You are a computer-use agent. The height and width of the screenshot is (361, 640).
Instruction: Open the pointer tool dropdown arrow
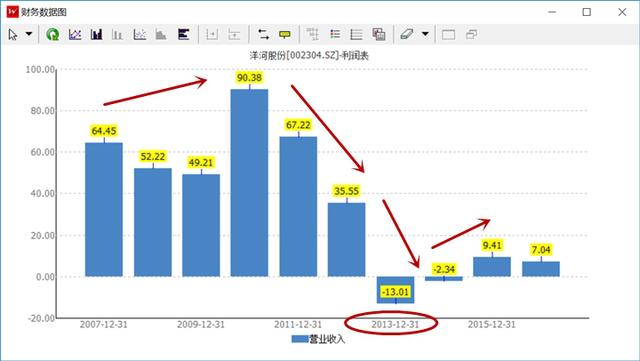29,34
